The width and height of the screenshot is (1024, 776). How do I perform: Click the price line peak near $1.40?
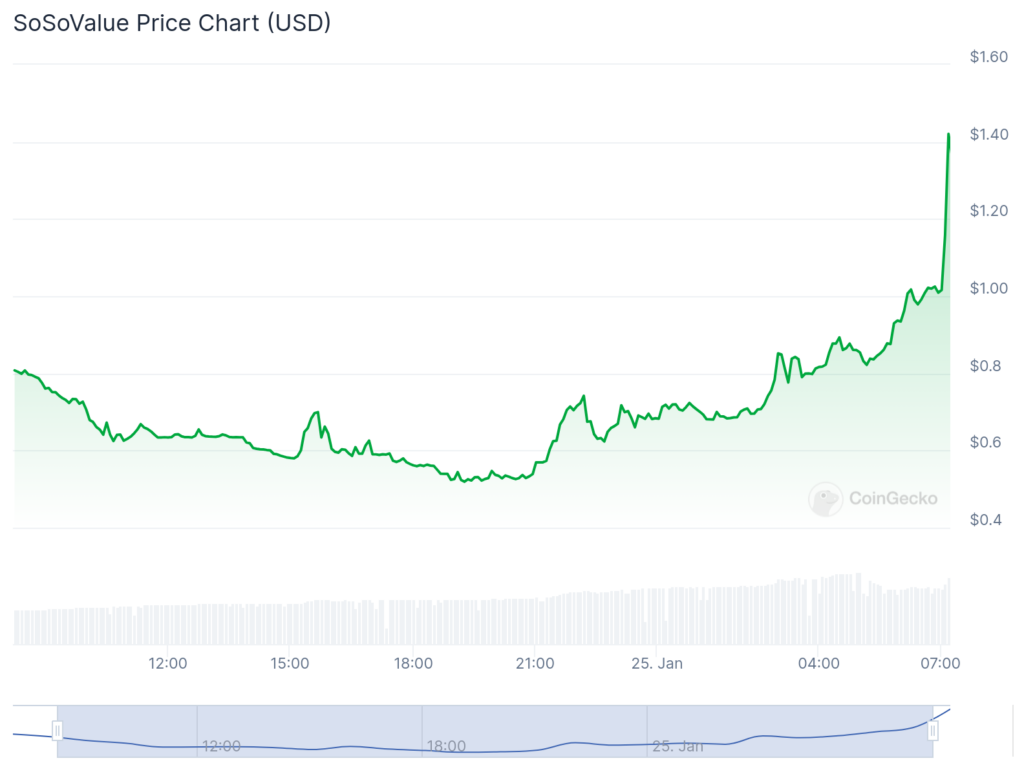tap(948, 134)
